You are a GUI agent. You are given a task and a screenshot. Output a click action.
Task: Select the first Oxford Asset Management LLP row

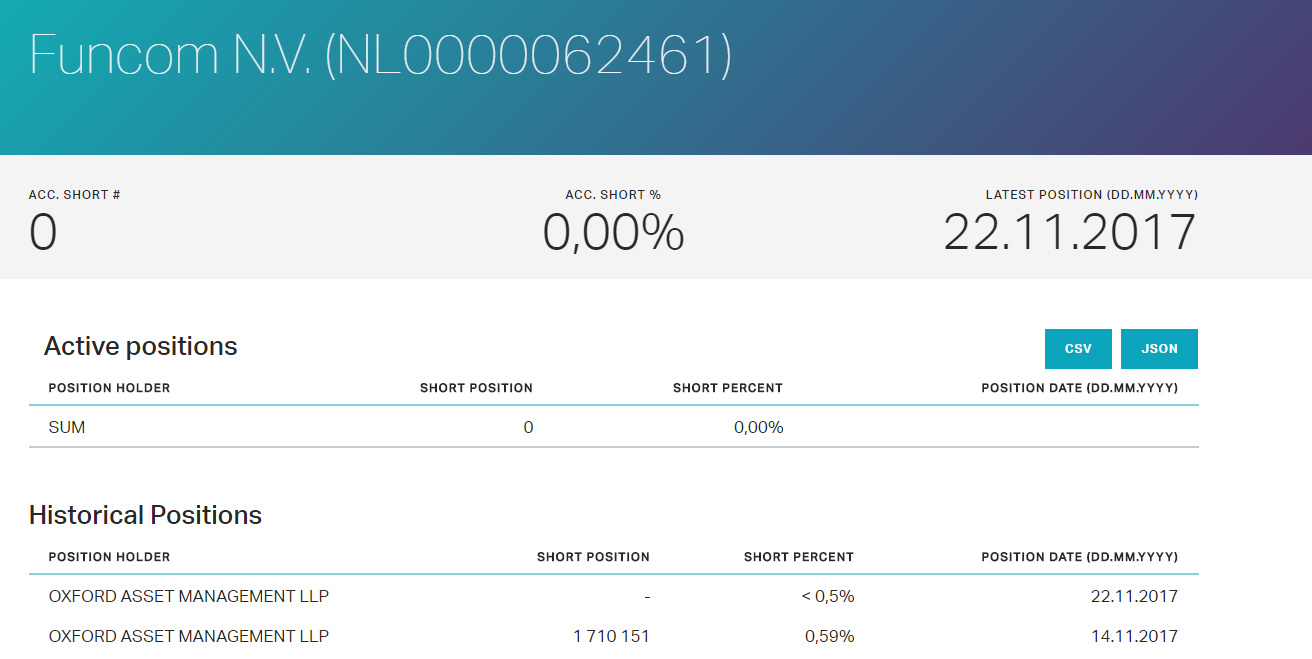[x=189, y=597]
